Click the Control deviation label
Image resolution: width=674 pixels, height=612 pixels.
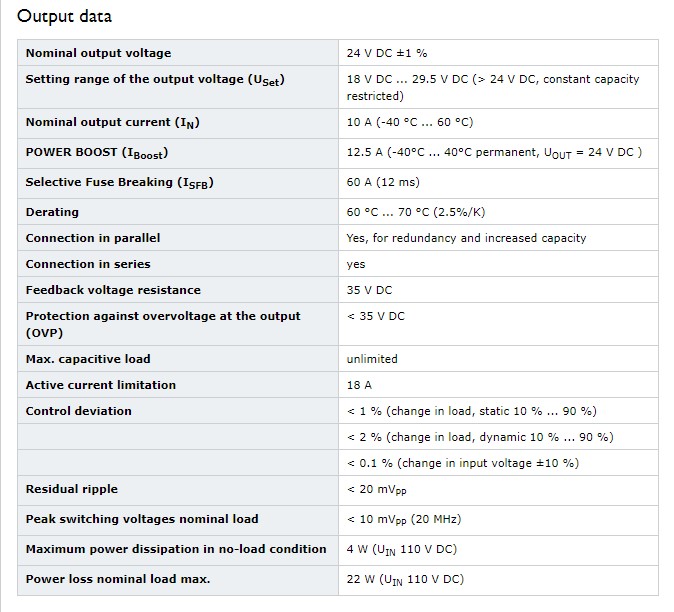[79, 411]
